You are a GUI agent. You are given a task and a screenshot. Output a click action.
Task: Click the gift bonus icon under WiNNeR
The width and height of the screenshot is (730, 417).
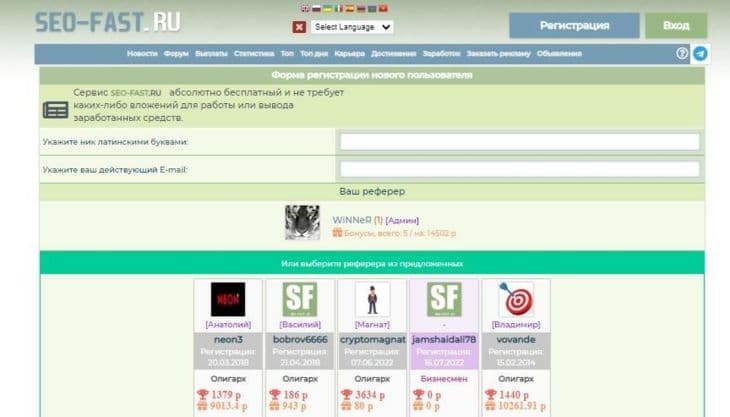coord(337,232)
